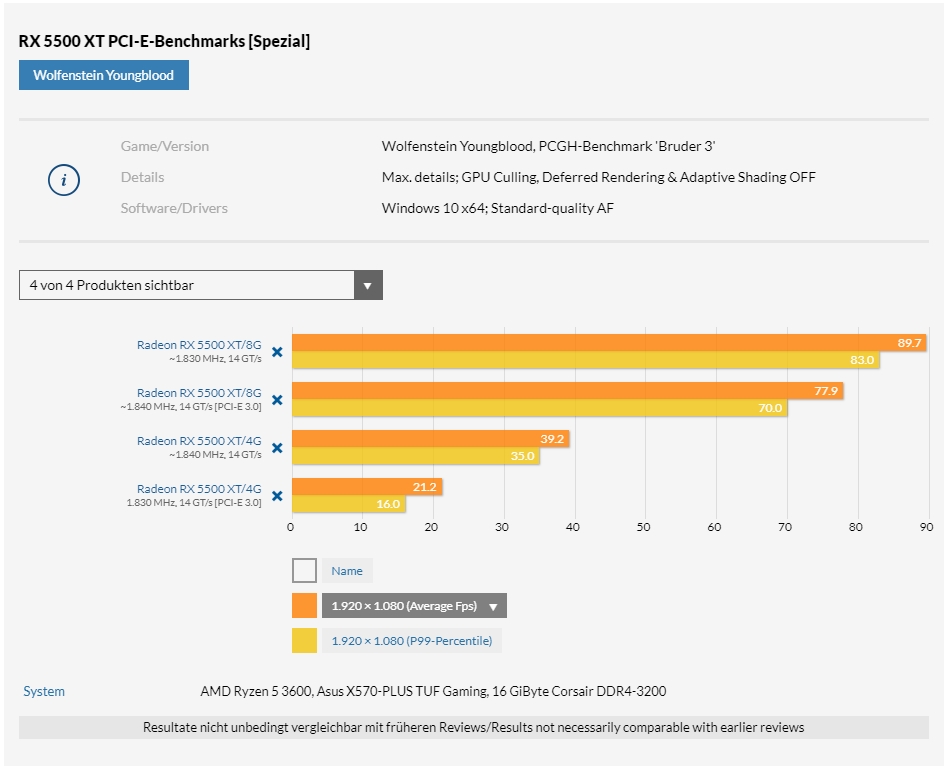Toggle the empty Name checkbox

click(304, 571)
